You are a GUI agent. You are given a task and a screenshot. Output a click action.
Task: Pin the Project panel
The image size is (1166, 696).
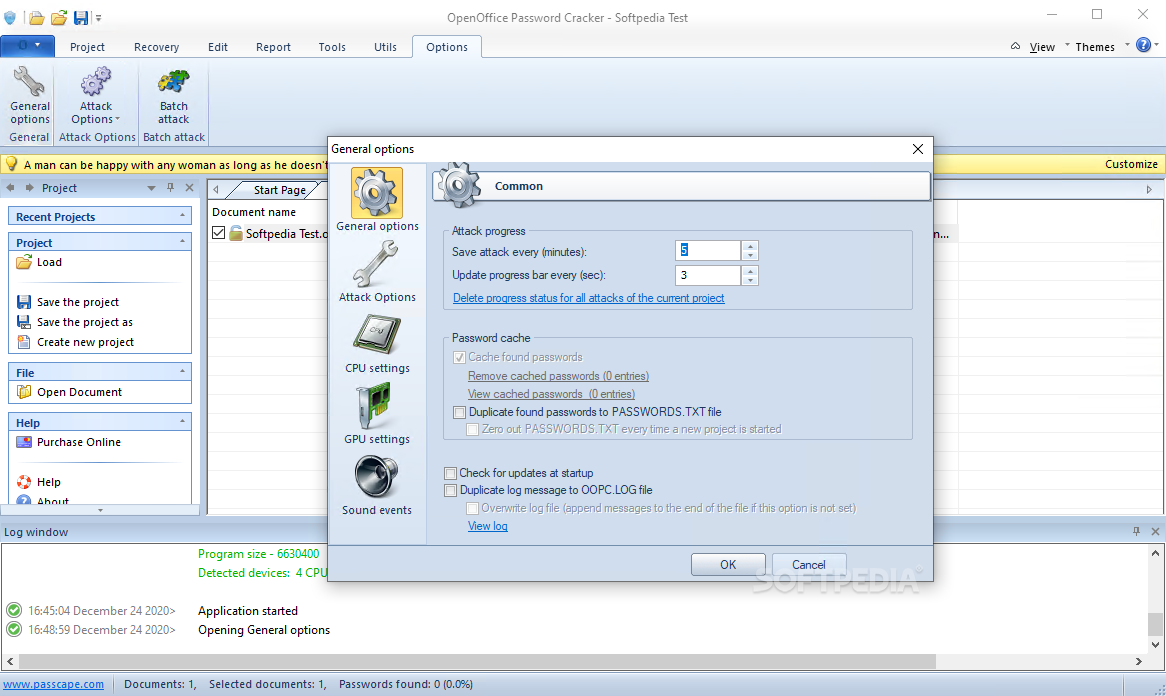click(x=170, y=187)
